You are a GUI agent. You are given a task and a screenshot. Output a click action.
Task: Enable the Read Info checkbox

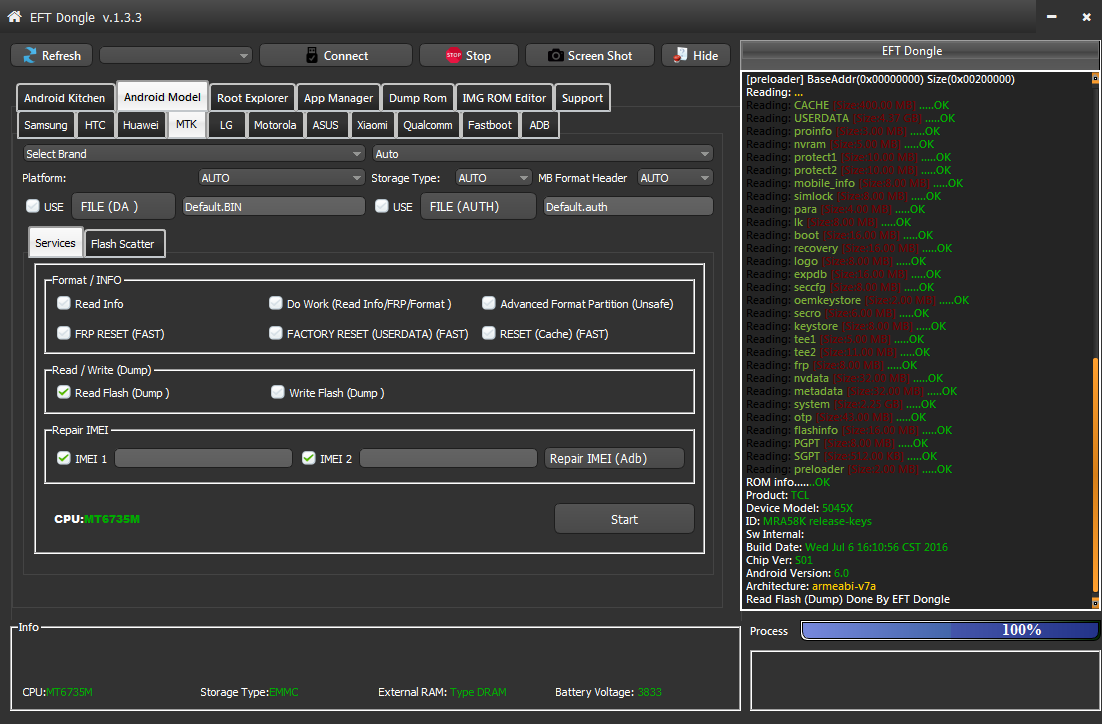tap(64, 303)
